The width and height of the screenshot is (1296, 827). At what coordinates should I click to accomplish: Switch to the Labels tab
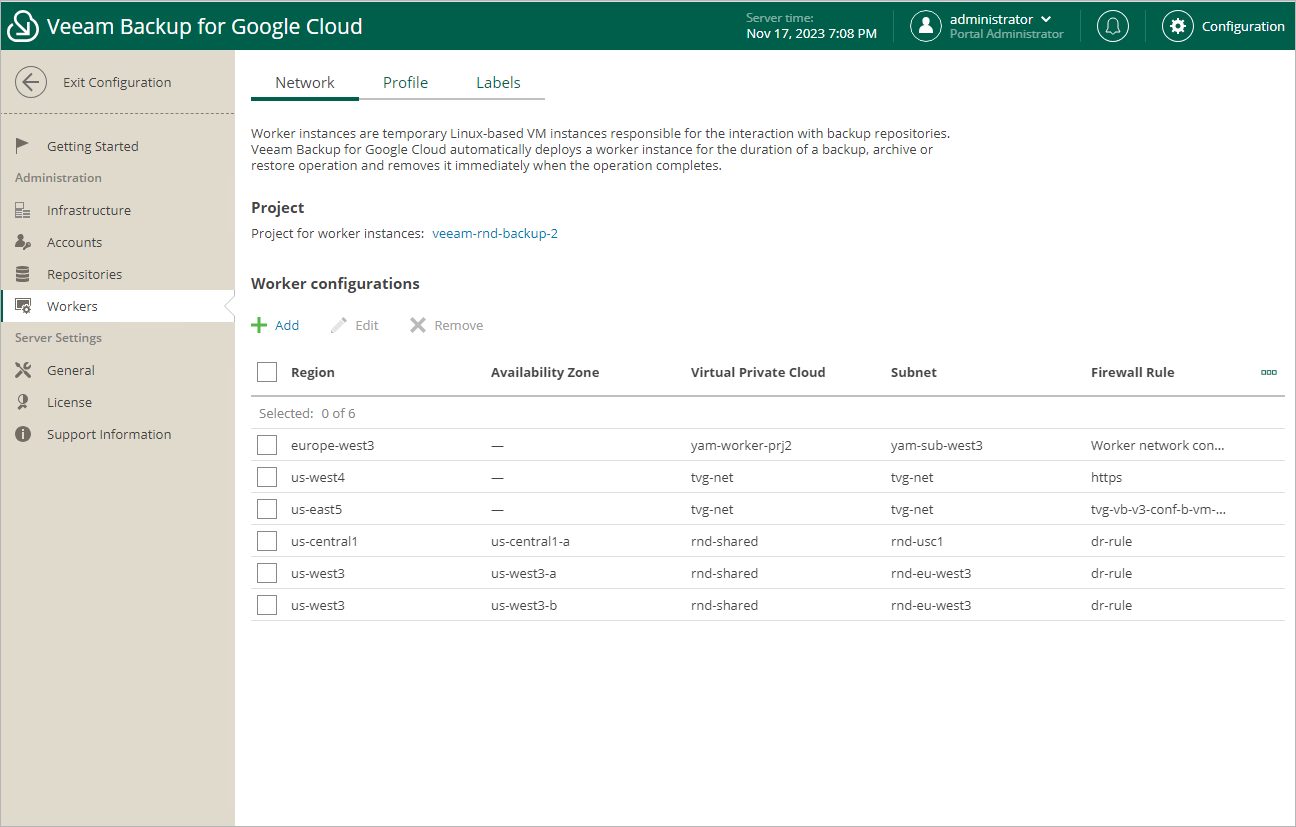click(x=498, y=83)
